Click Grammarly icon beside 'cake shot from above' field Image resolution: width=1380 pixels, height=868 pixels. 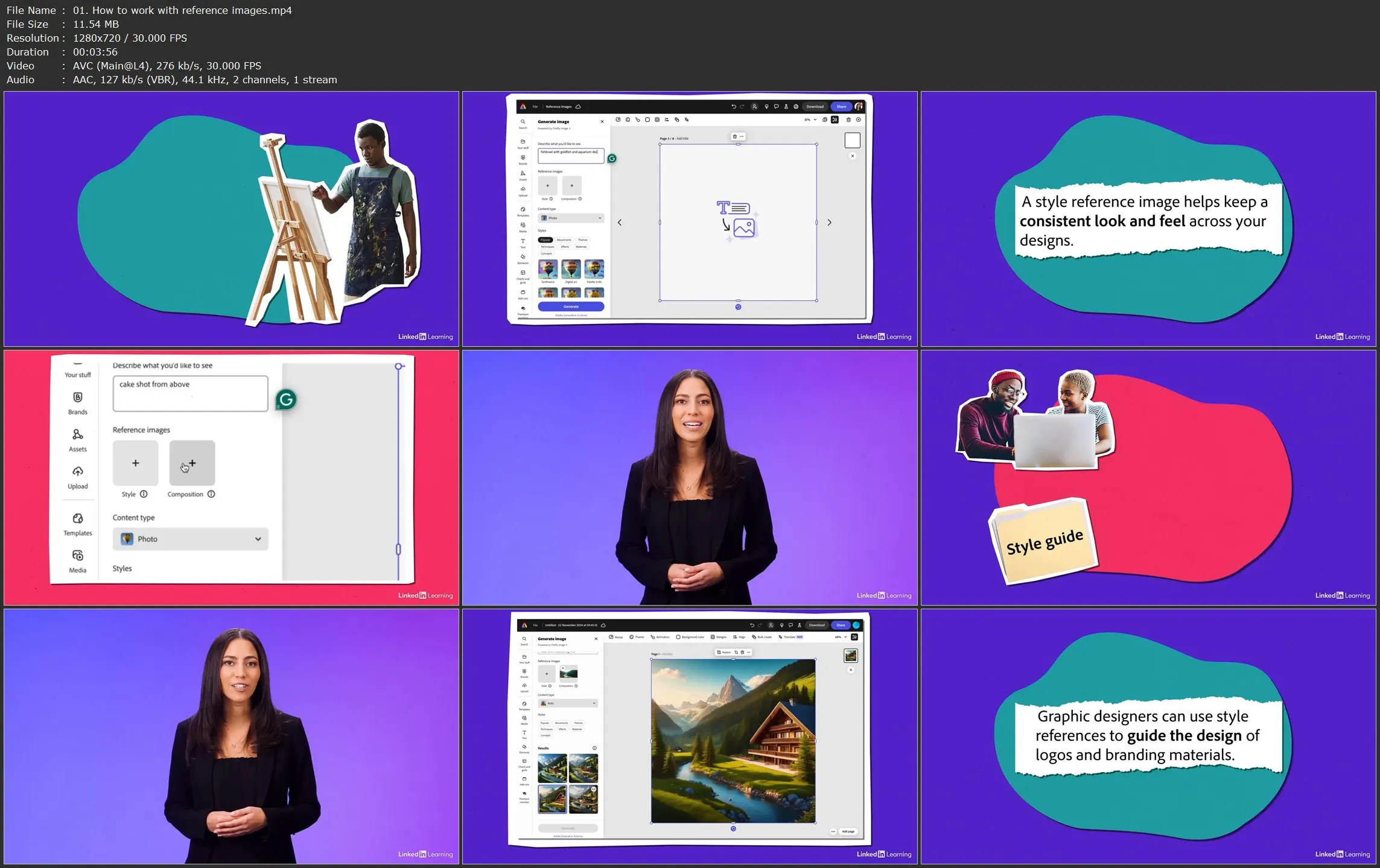(x=286, y=399)
